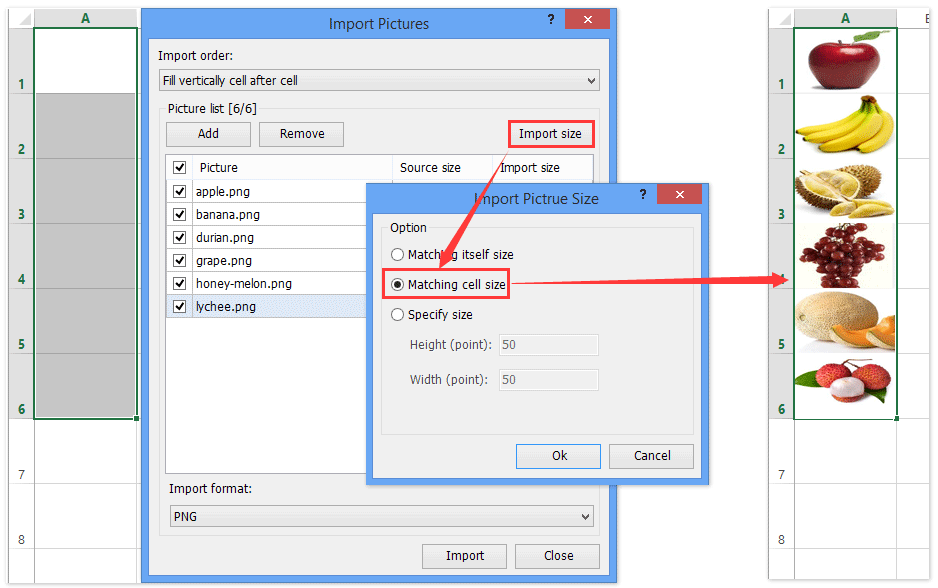Click the Import size button
This screenshot has height=588, width=938.
[550, 132]
